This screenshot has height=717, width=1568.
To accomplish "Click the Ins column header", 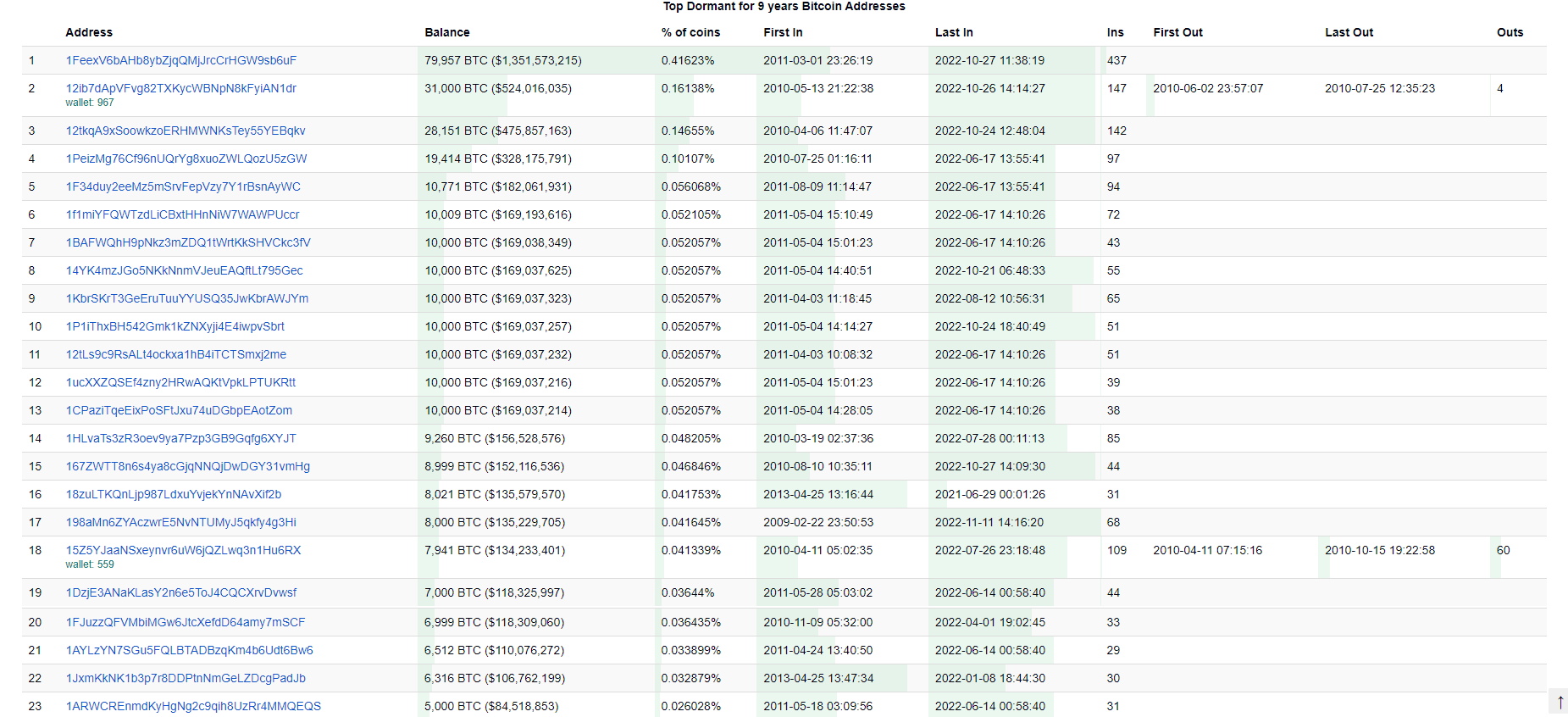I will click(1115, 32).
